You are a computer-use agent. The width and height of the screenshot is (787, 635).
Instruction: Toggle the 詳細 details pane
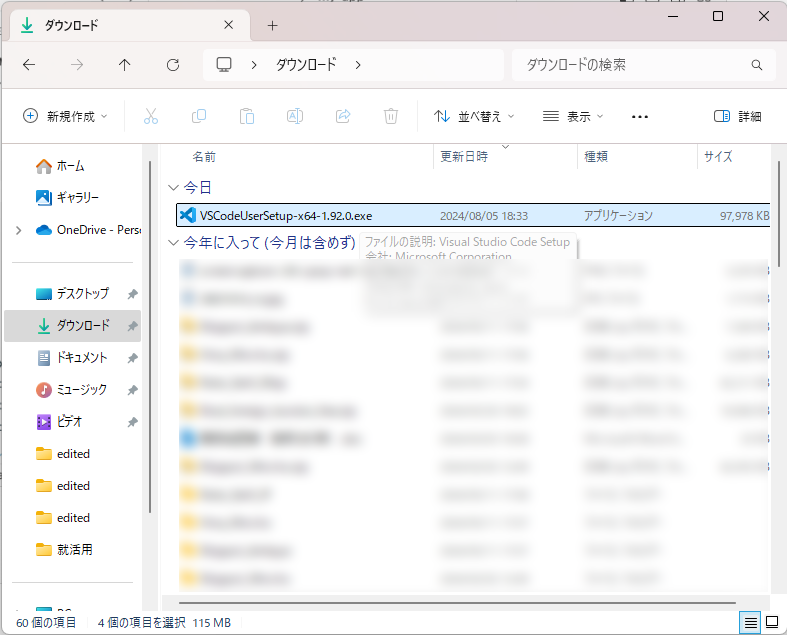[737, 116]
